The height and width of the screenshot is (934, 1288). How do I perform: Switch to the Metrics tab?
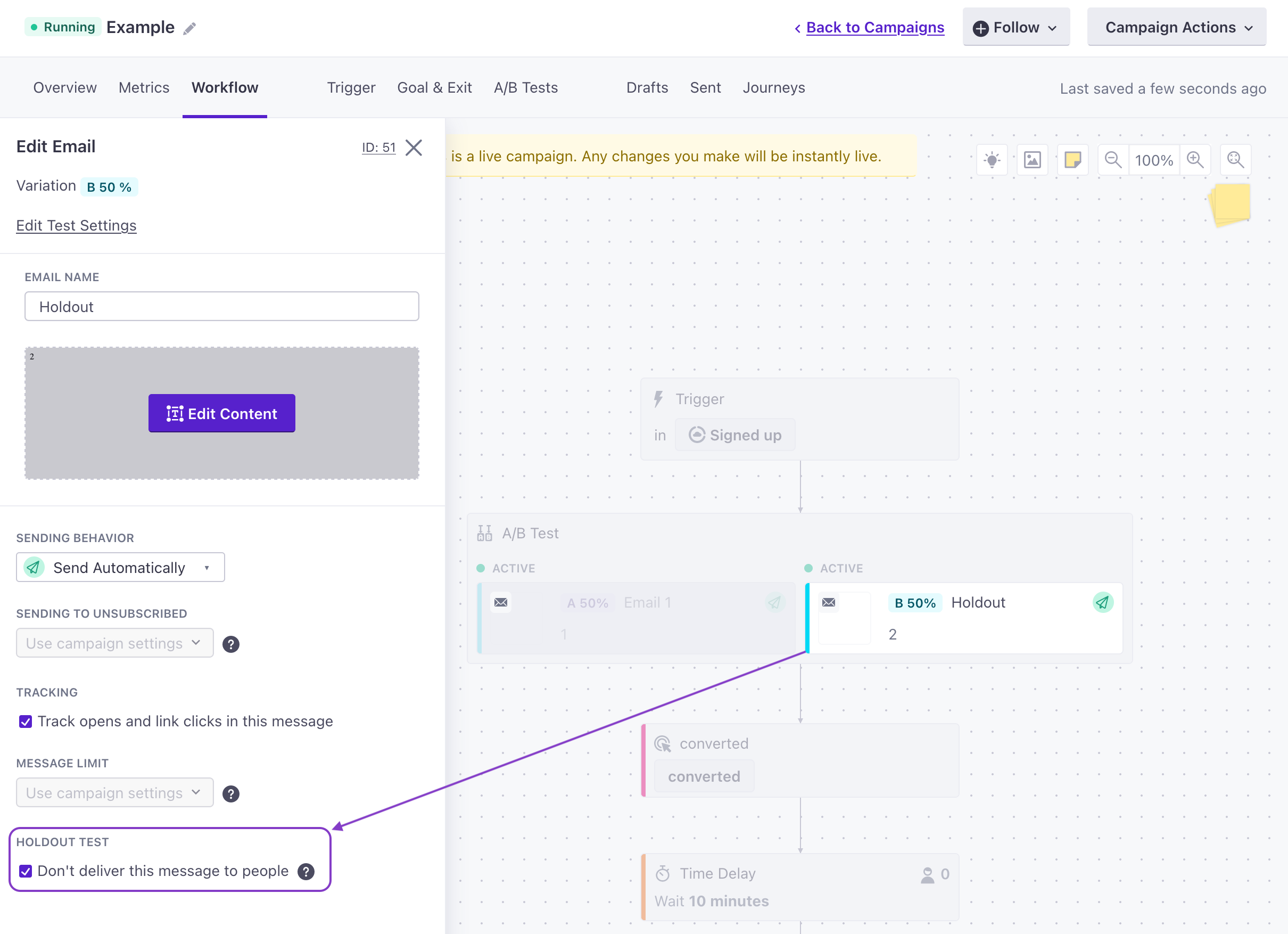(x=144, y=87)
